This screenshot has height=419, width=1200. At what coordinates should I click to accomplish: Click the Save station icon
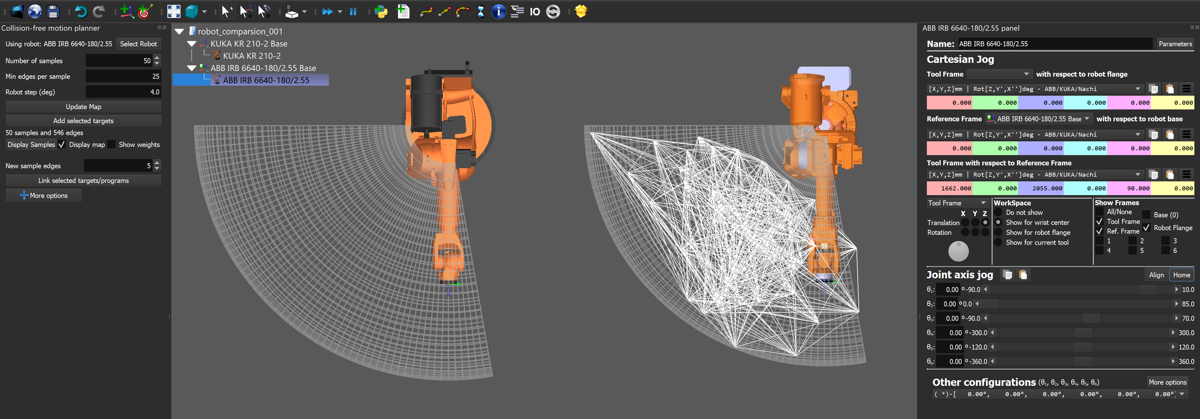click(53, 12)
